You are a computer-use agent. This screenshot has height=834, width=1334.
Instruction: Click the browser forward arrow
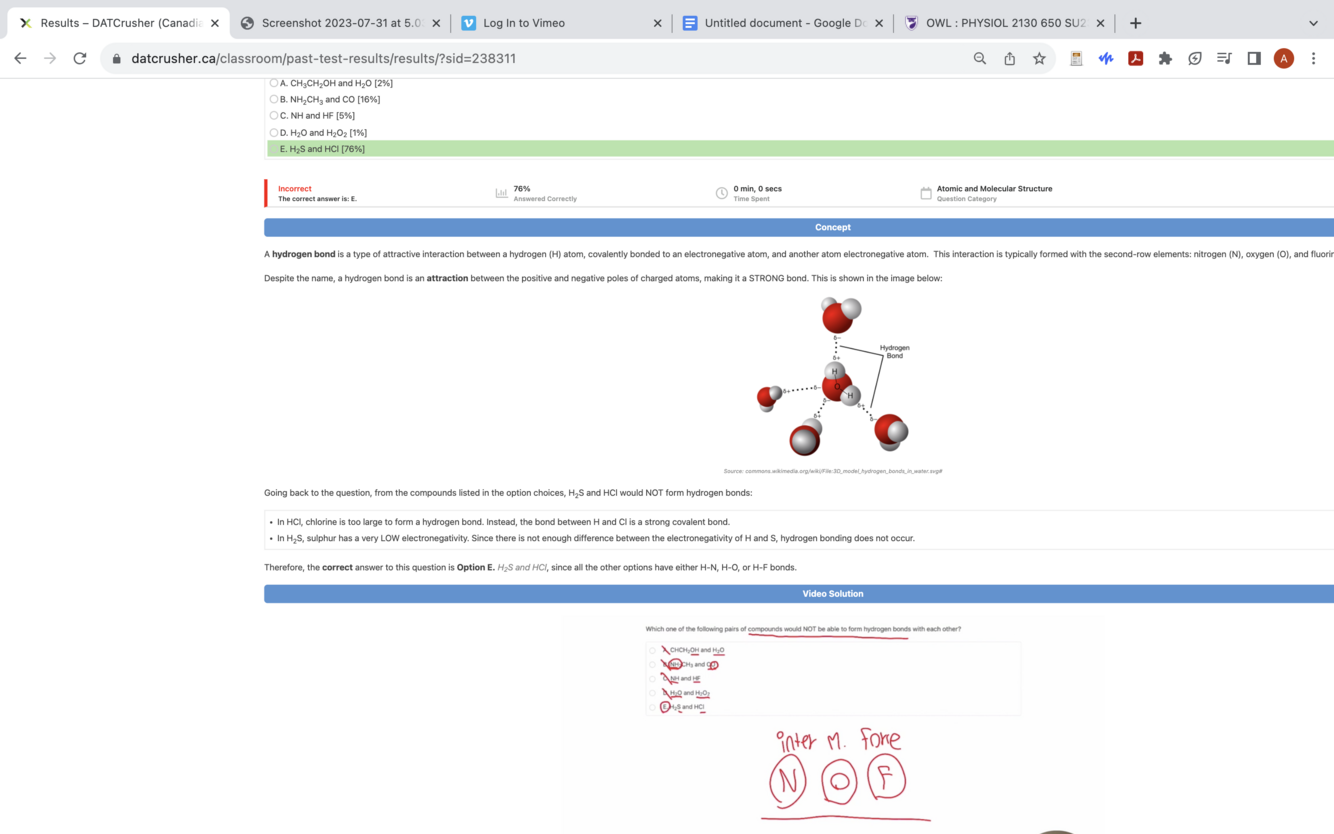pyautogui.click(x=50, y=58)
